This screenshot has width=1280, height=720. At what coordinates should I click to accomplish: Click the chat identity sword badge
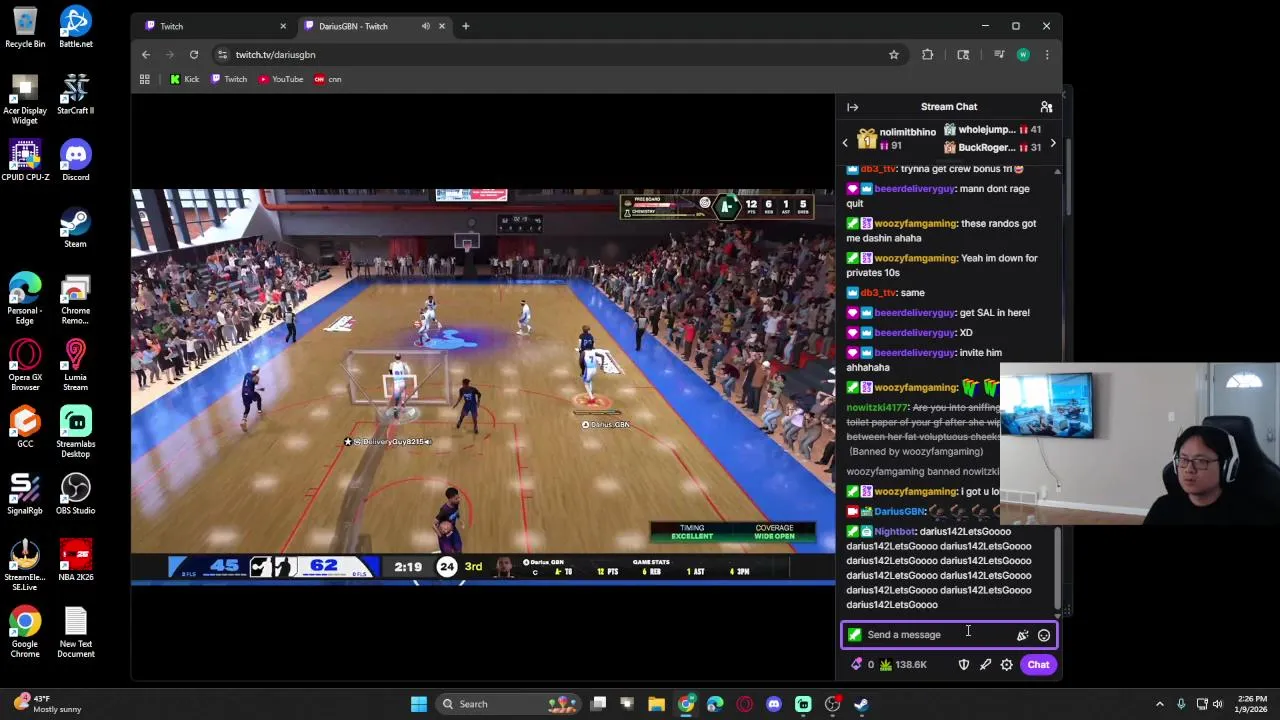(x=854, y=635)
